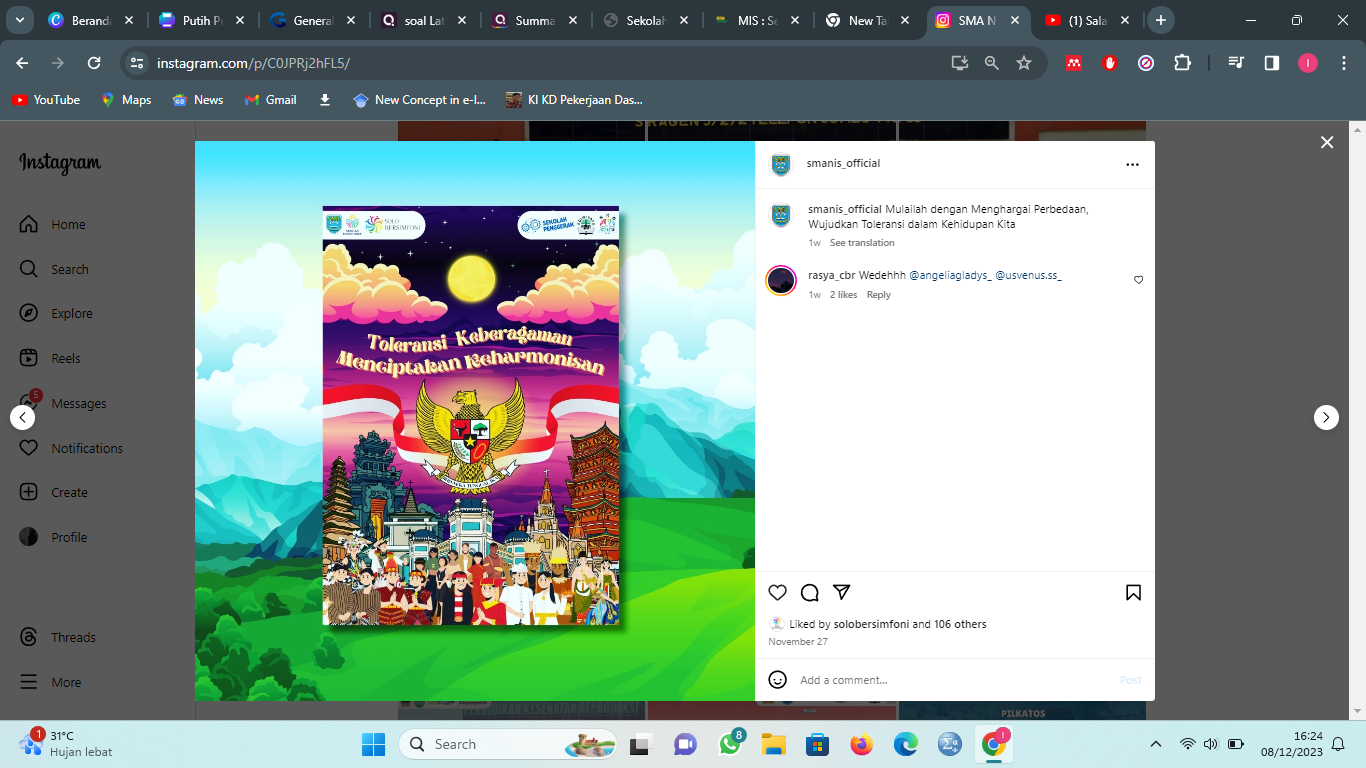Open the comment speech bubble icon

click(x=810, y=592)
